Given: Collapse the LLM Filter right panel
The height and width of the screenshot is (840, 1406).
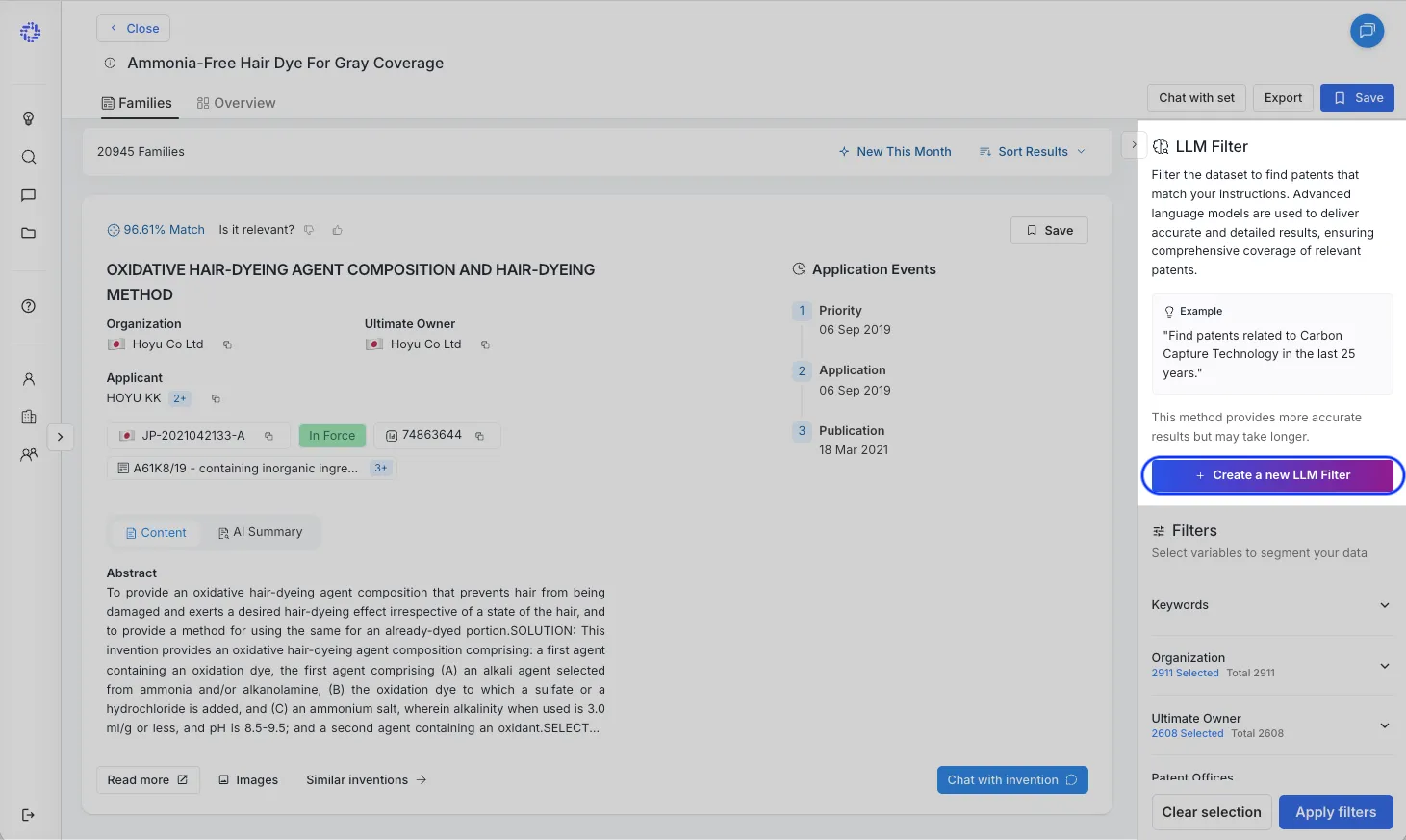Looking at the screenshot, I should 1134,145.
